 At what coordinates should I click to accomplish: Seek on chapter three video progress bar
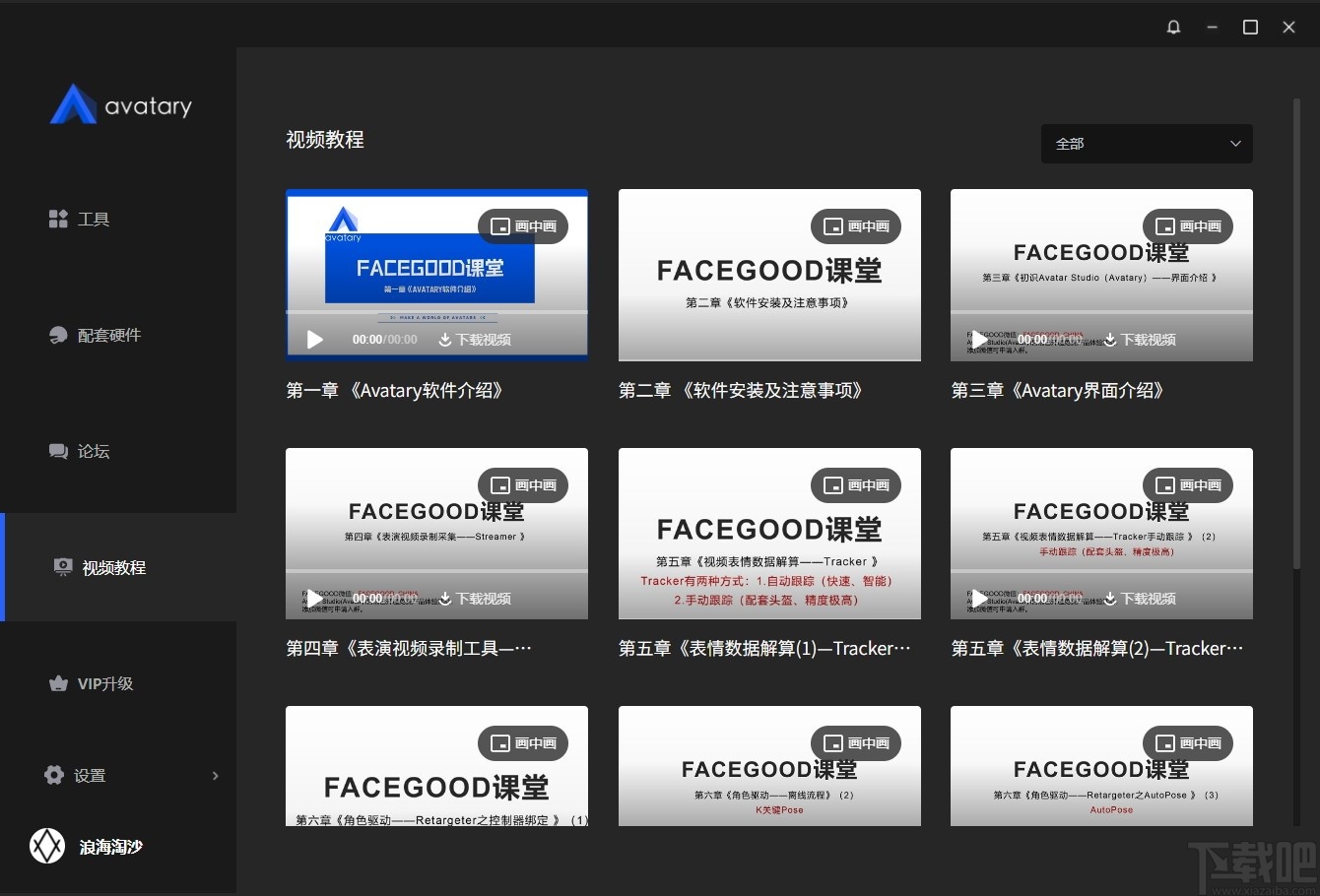pos(1101,312)
